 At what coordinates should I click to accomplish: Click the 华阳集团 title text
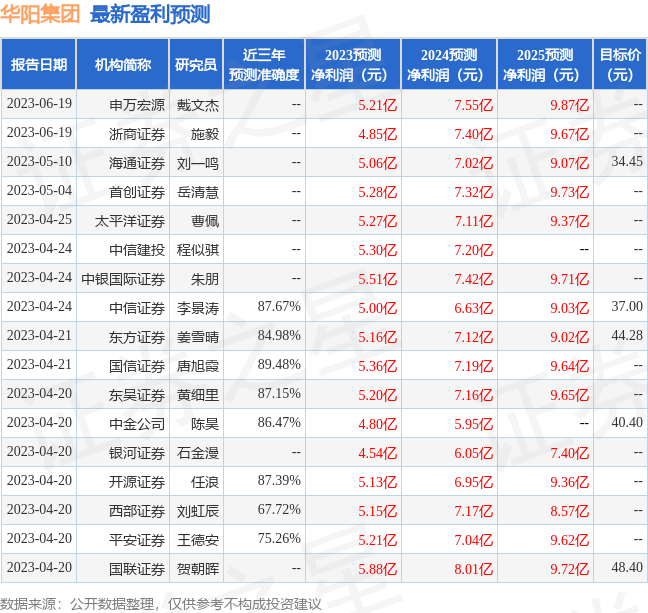(40, 14)
